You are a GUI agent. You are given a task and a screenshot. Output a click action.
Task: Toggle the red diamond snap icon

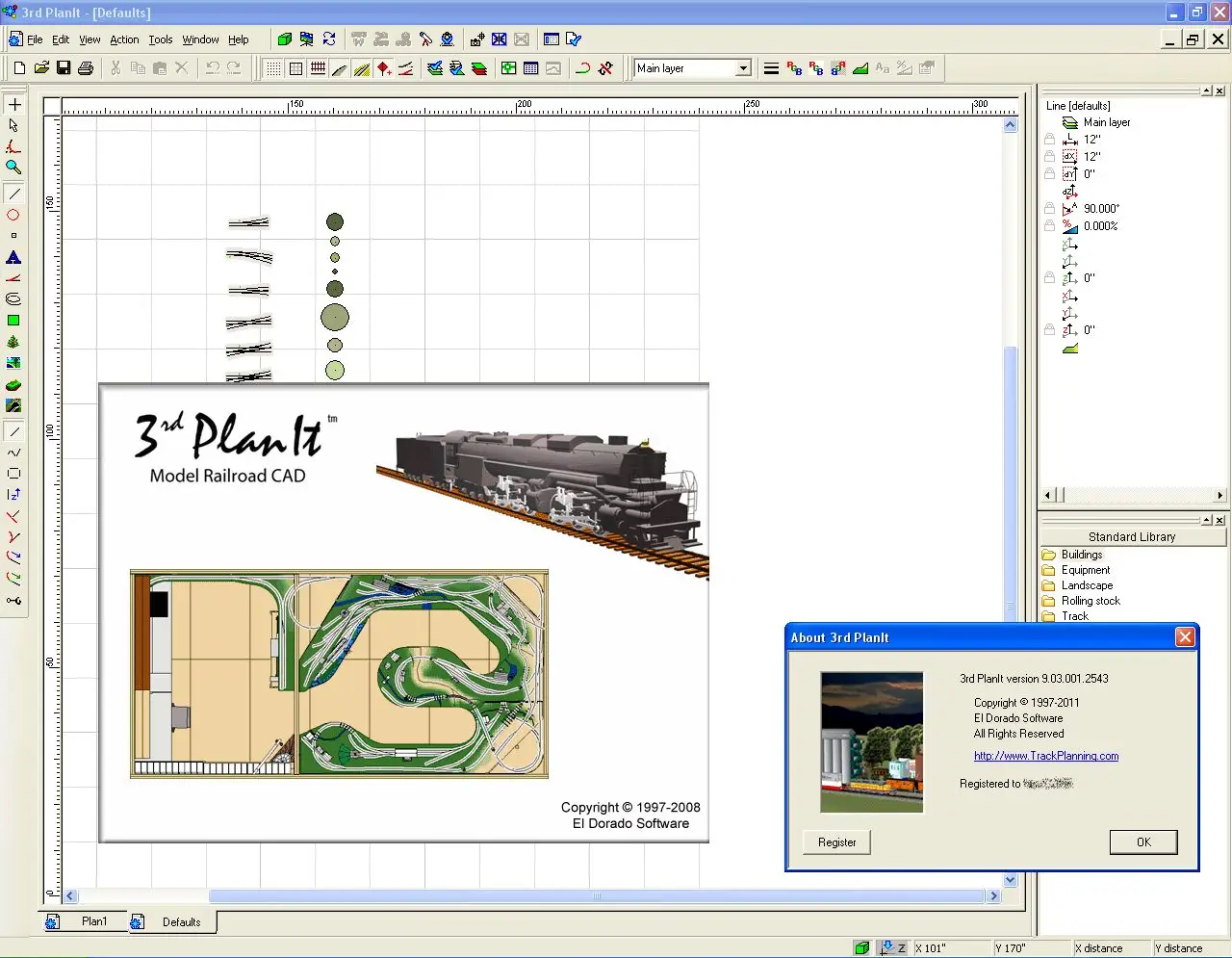tap(384, 68)
